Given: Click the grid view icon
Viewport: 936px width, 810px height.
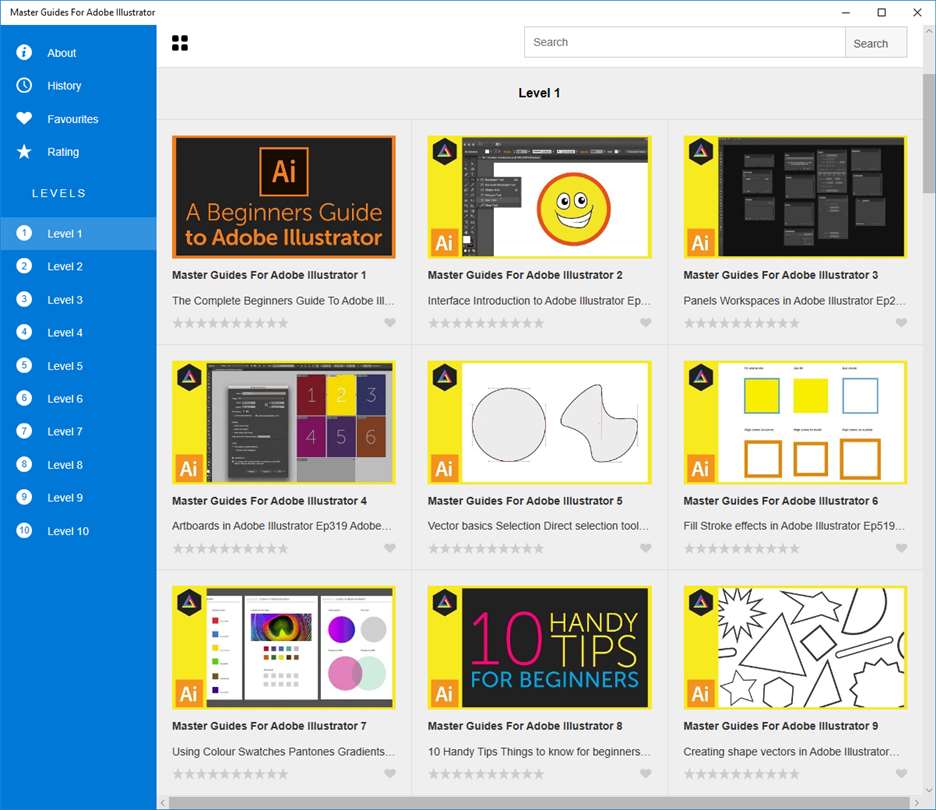Looking at the screenshot, I should [x=180, y=43].
